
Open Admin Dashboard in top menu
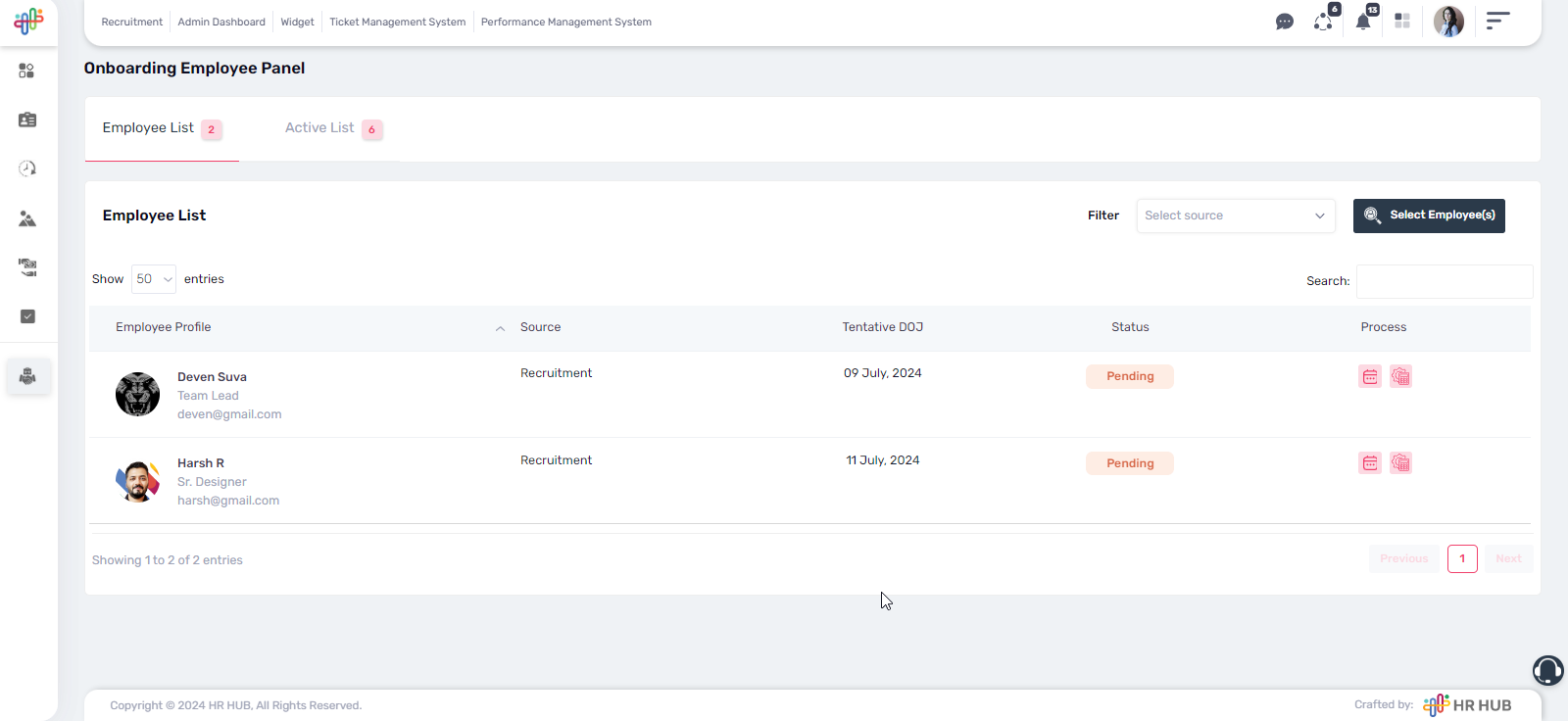pos(221,22)
